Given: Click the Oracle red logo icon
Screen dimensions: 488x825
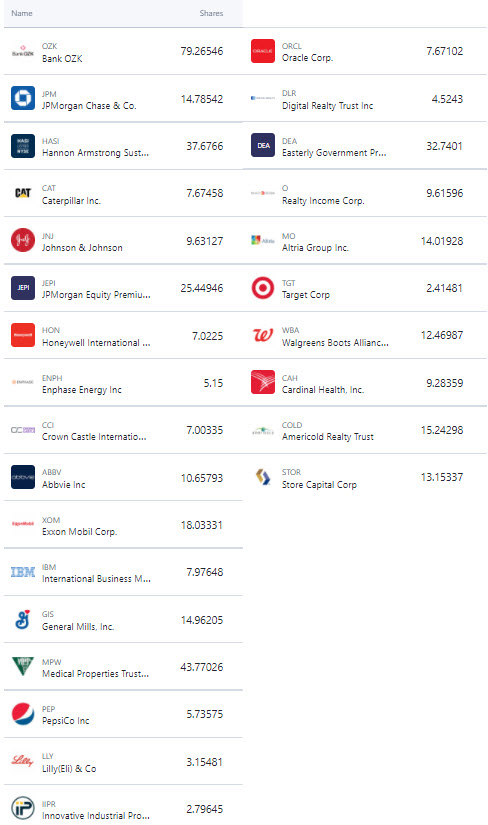Looking at the screenshot, I should pyautogui.click(x=263, y=51).
